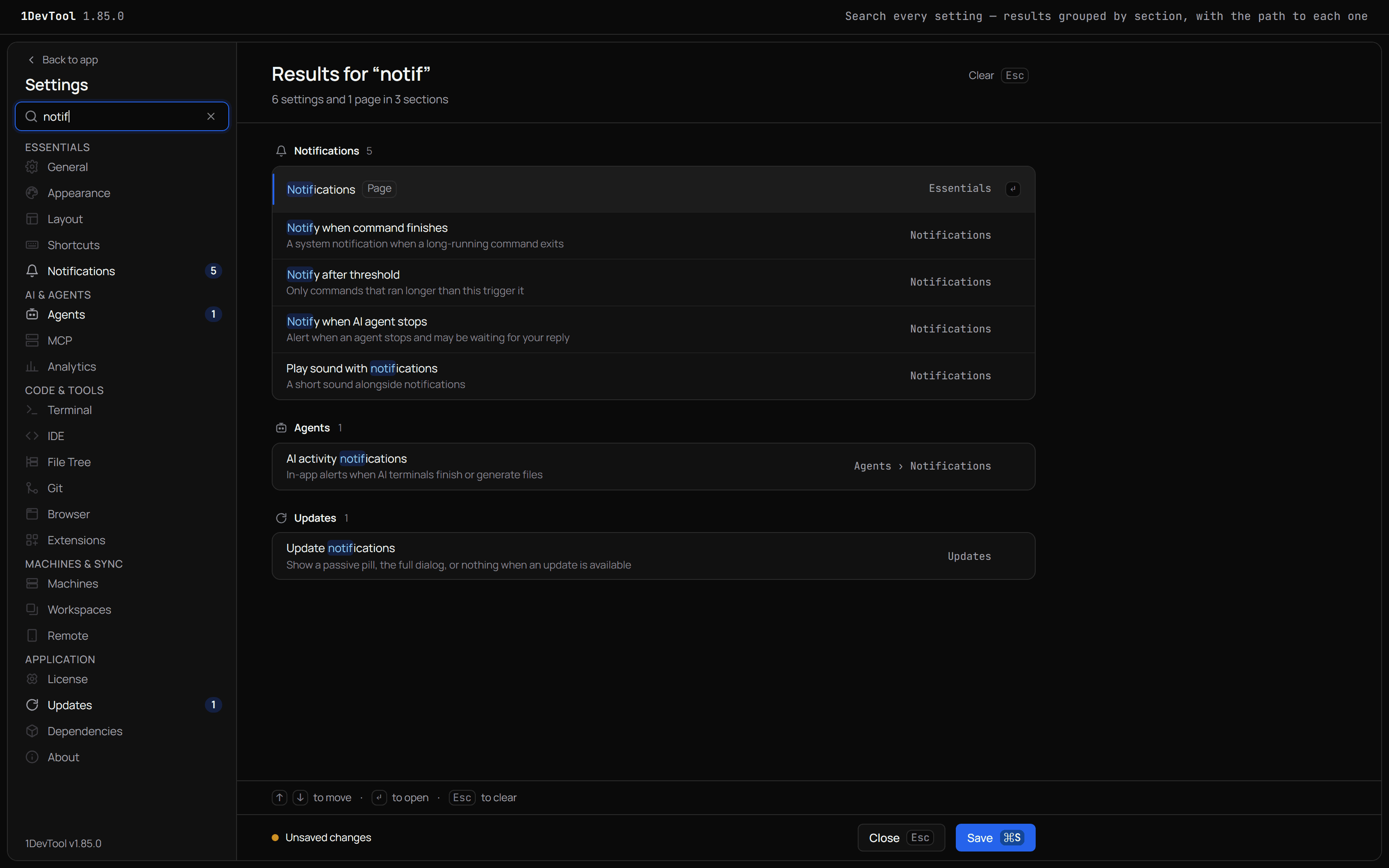Open the Git branch icon

pos(32,488)
